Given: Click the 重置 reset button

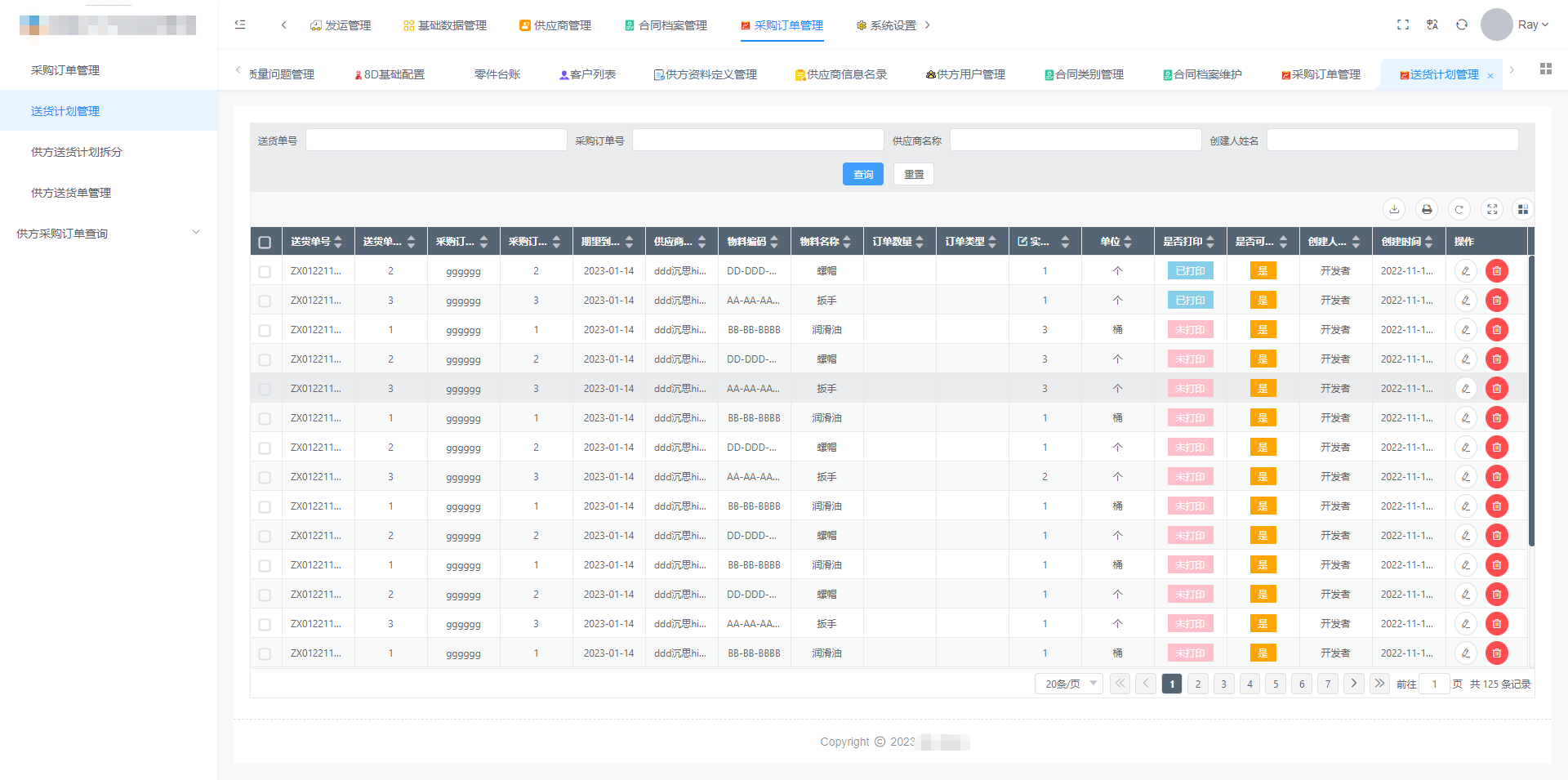Looking at the screenshot, I should (914, 174).
